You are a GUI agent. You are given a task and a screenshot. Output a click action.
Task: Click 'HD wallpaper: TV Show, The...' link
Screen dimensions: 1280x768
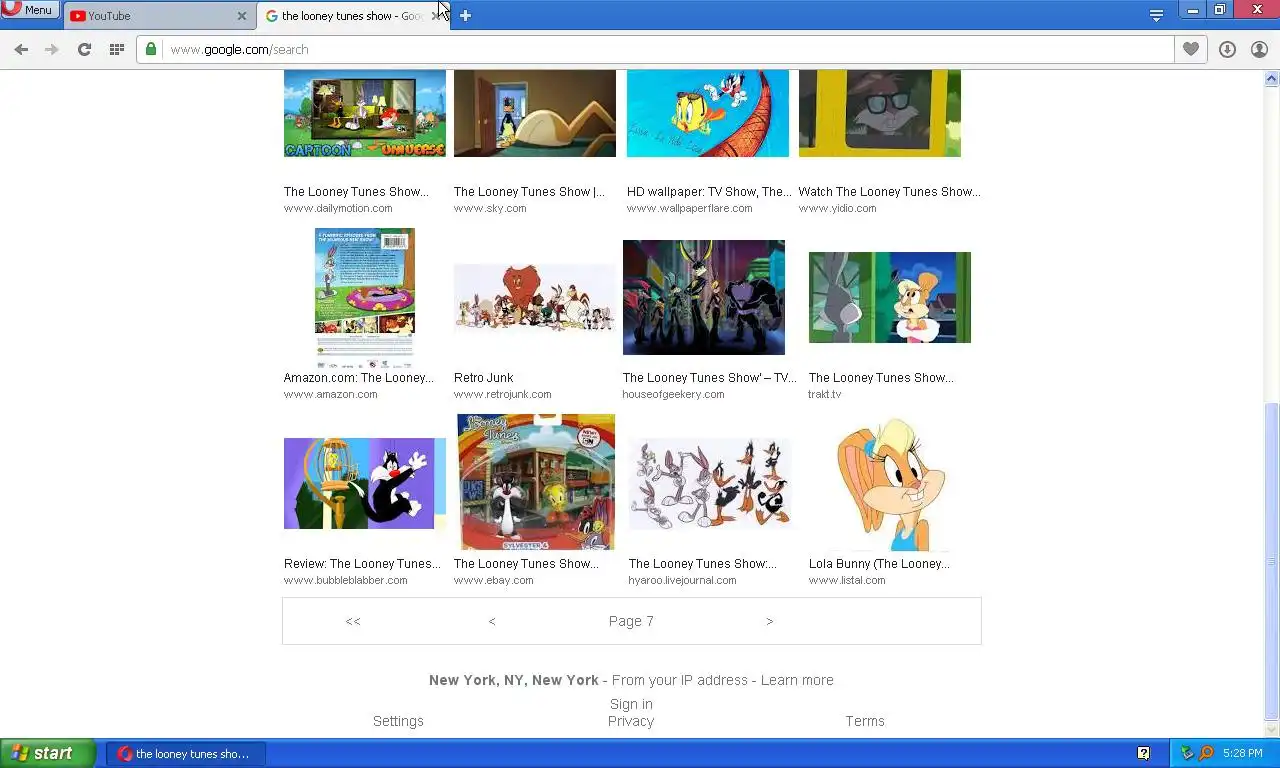709,192
